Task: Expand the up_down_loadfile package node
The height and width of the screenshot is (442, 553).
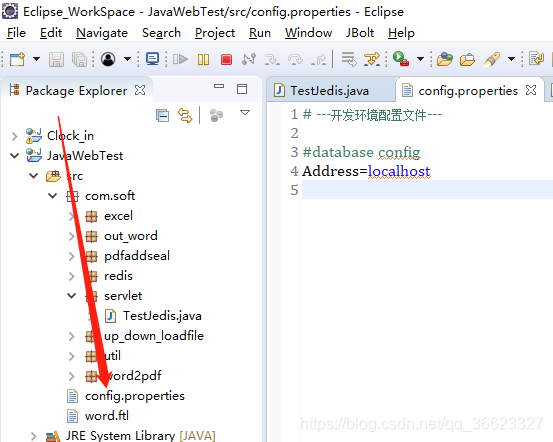Action: (x=72, y=336)
